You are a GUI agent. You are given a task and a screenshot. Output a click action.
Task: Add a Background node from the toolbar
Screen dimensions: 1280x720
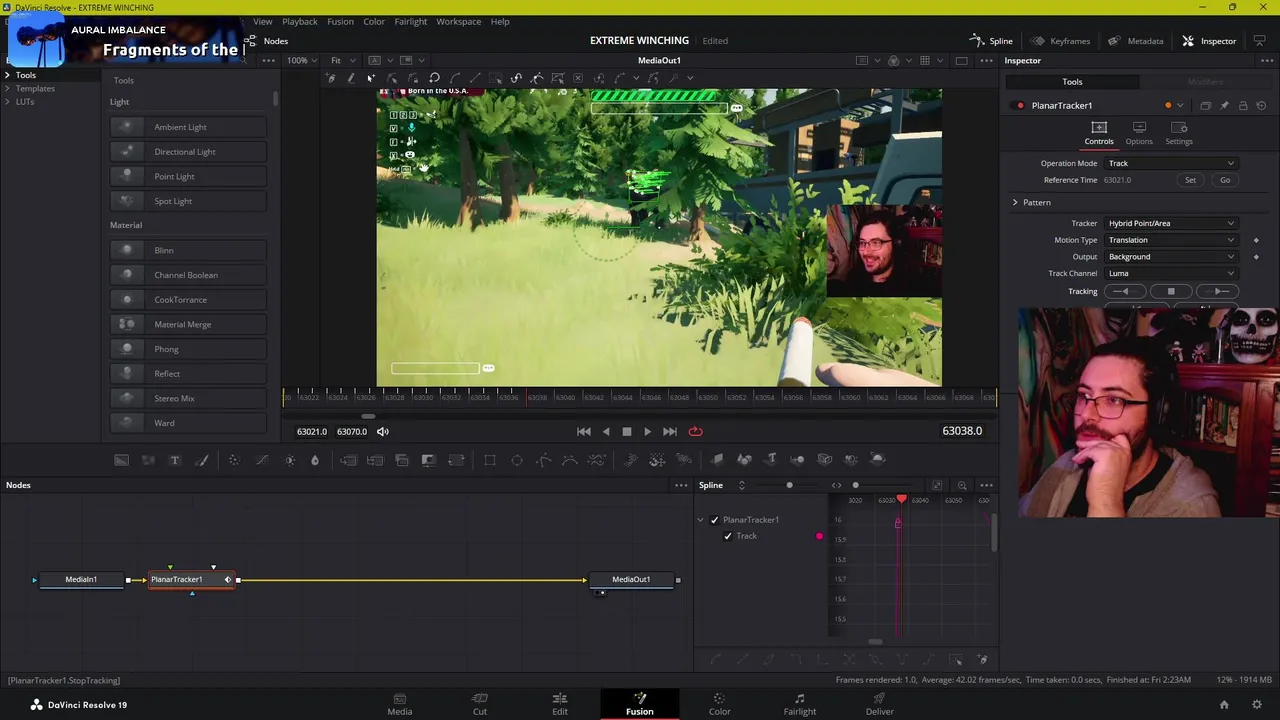coord(121,460)
